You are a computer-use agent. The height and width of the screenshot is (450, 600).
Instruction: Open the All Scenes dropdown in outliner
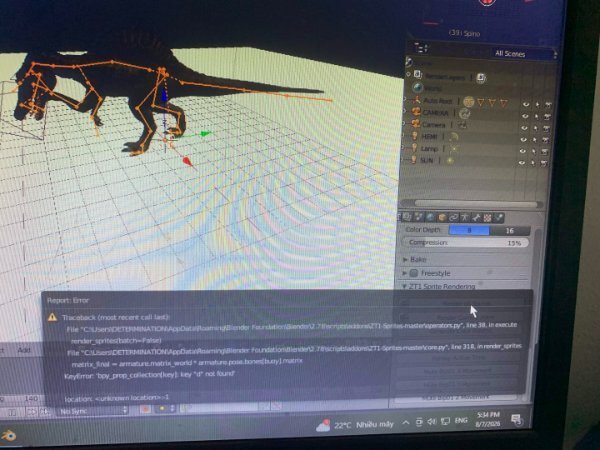point(523,54)
